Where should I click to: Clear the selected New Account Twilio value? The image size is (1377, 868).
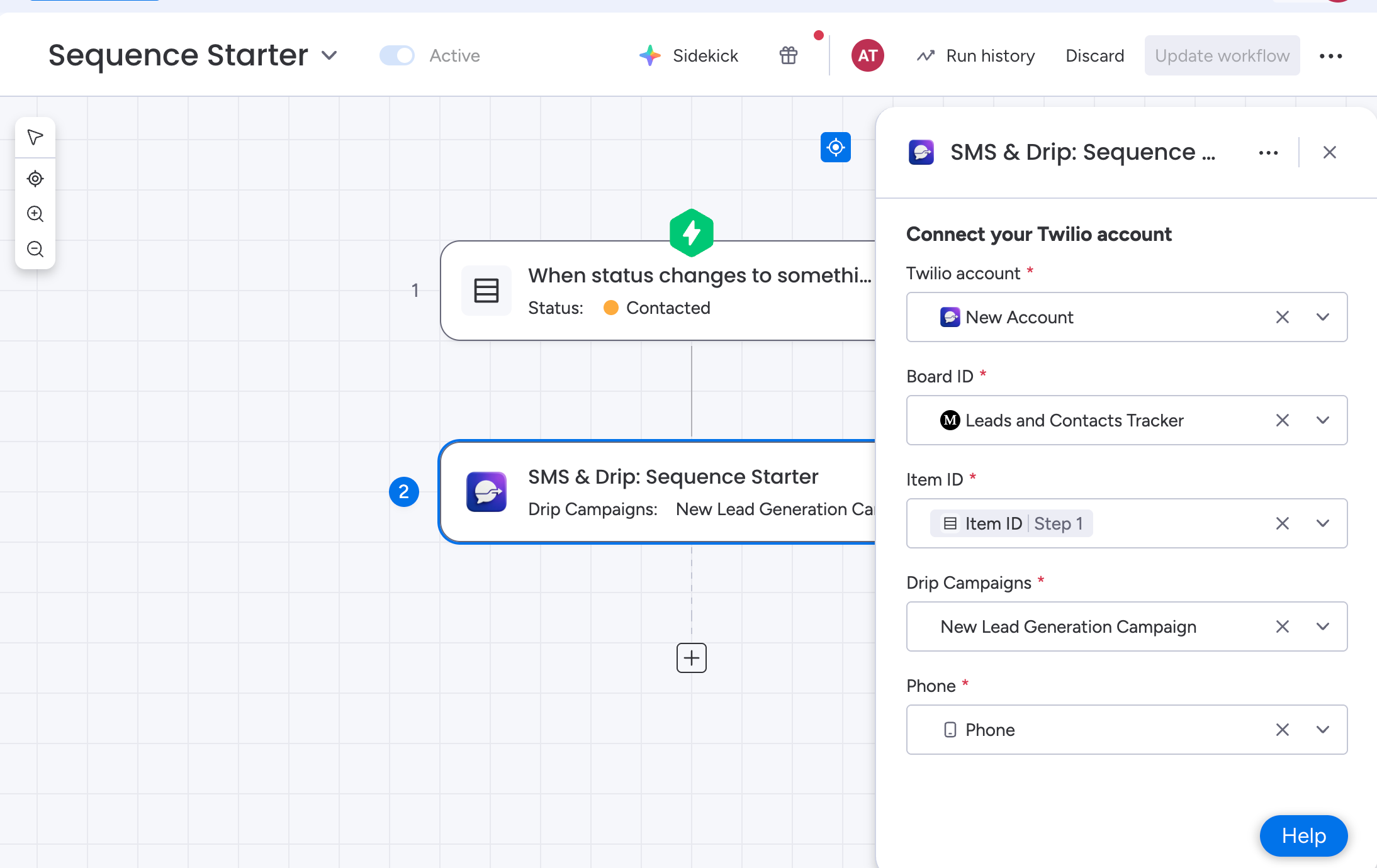1283,317
